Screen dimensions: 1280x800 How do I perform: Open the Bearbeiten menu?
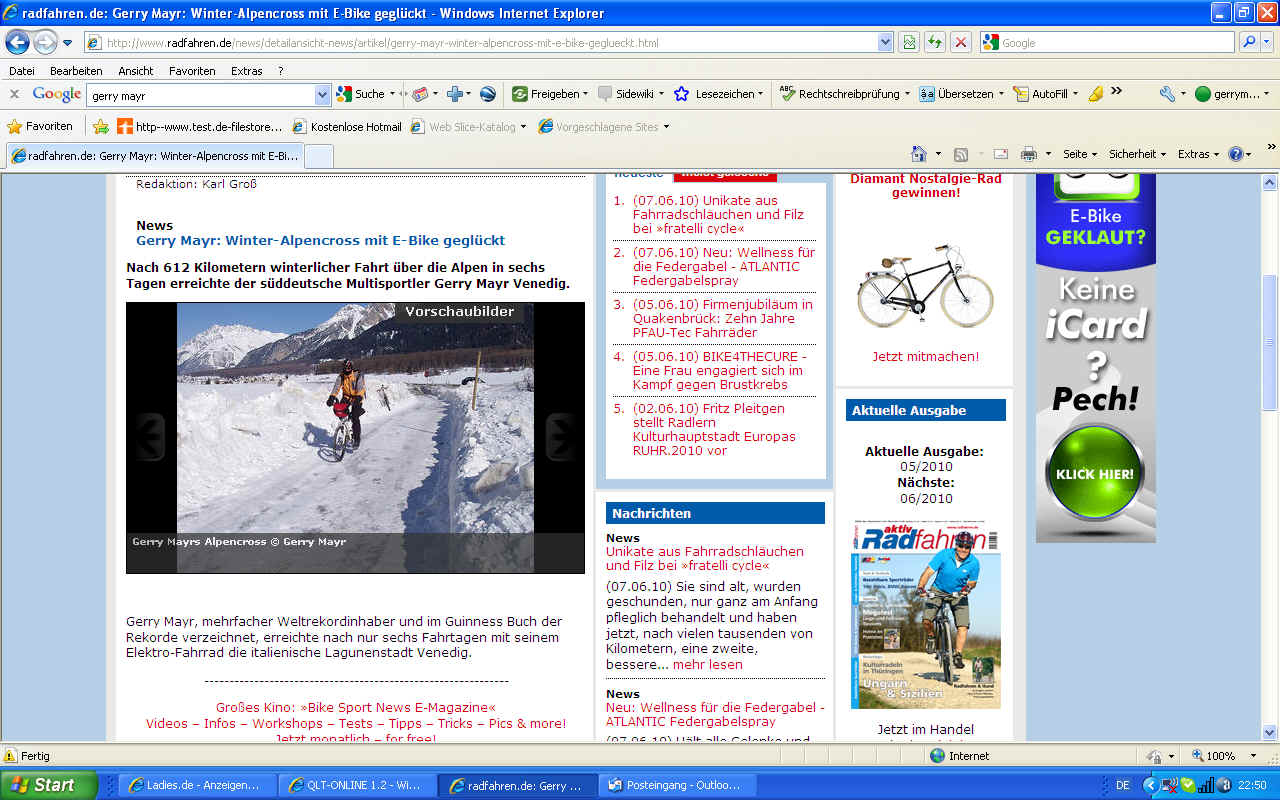[76, 71]
